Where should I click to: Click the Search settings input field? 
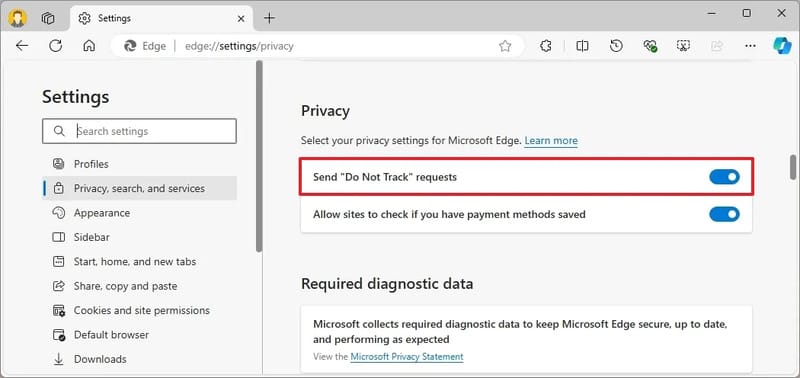coord(139,131)
